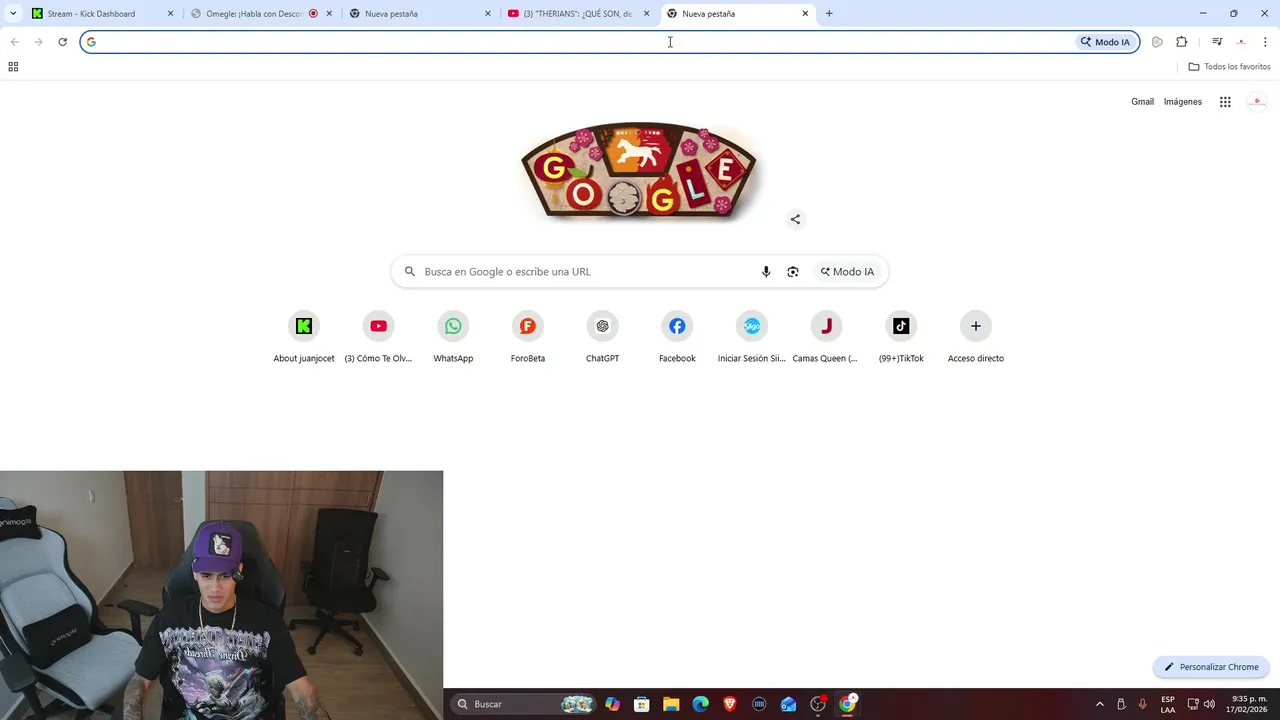Open the Iniciar Sesión Siigo shortcut
1280x720 pixels.
[752, 337]
